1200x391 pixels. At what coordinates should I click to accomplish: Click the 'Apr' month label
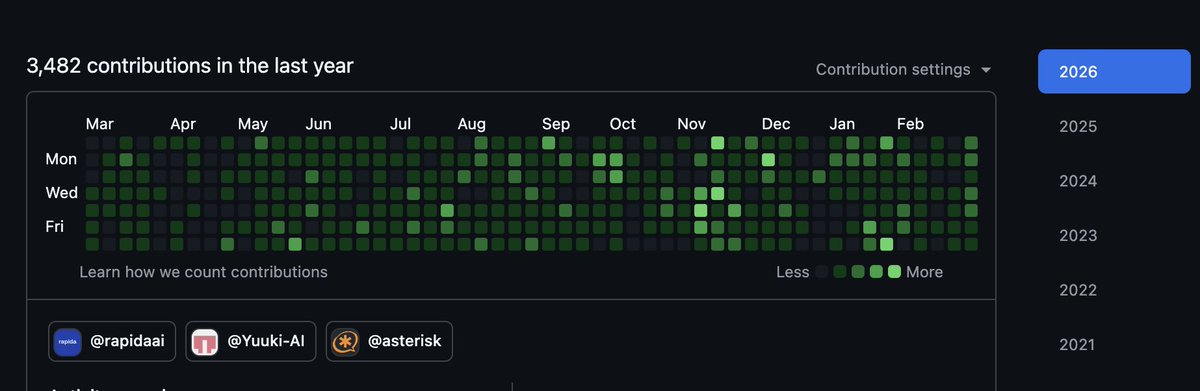tap(183, 124)
